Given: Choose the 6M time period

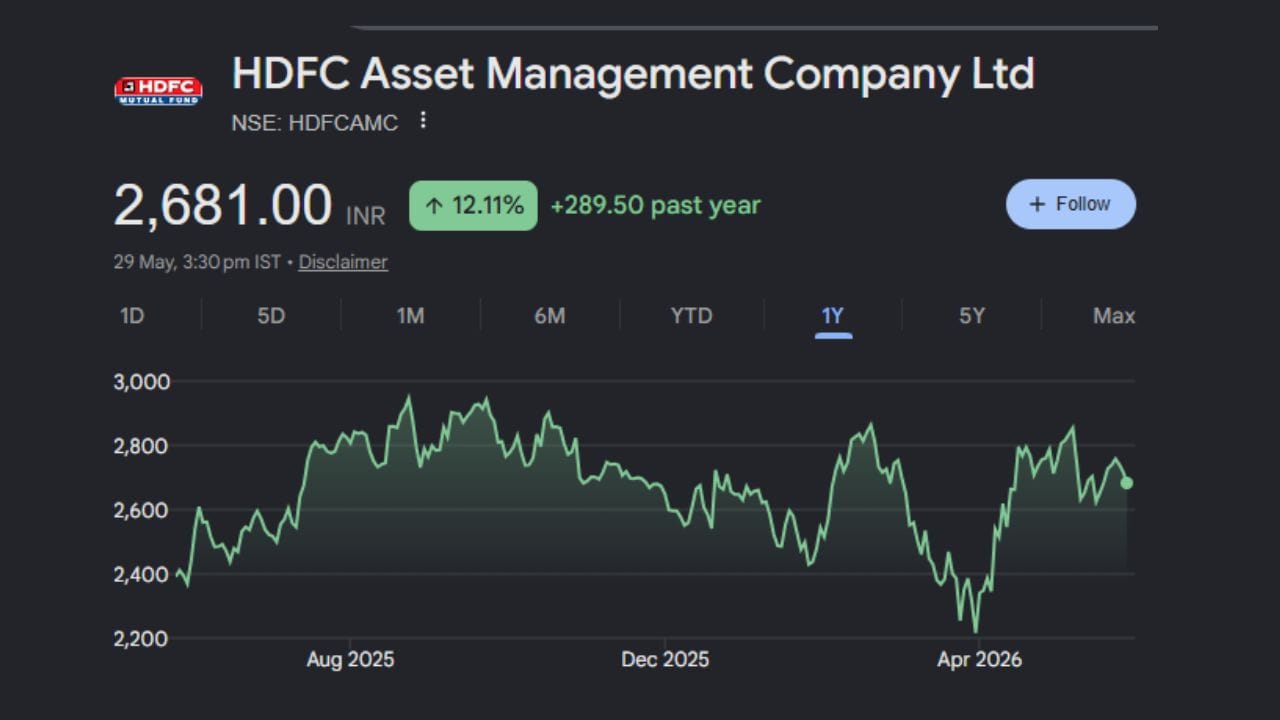Looking at the screenshot, I should pyautogui.click(x=549, y=316).
